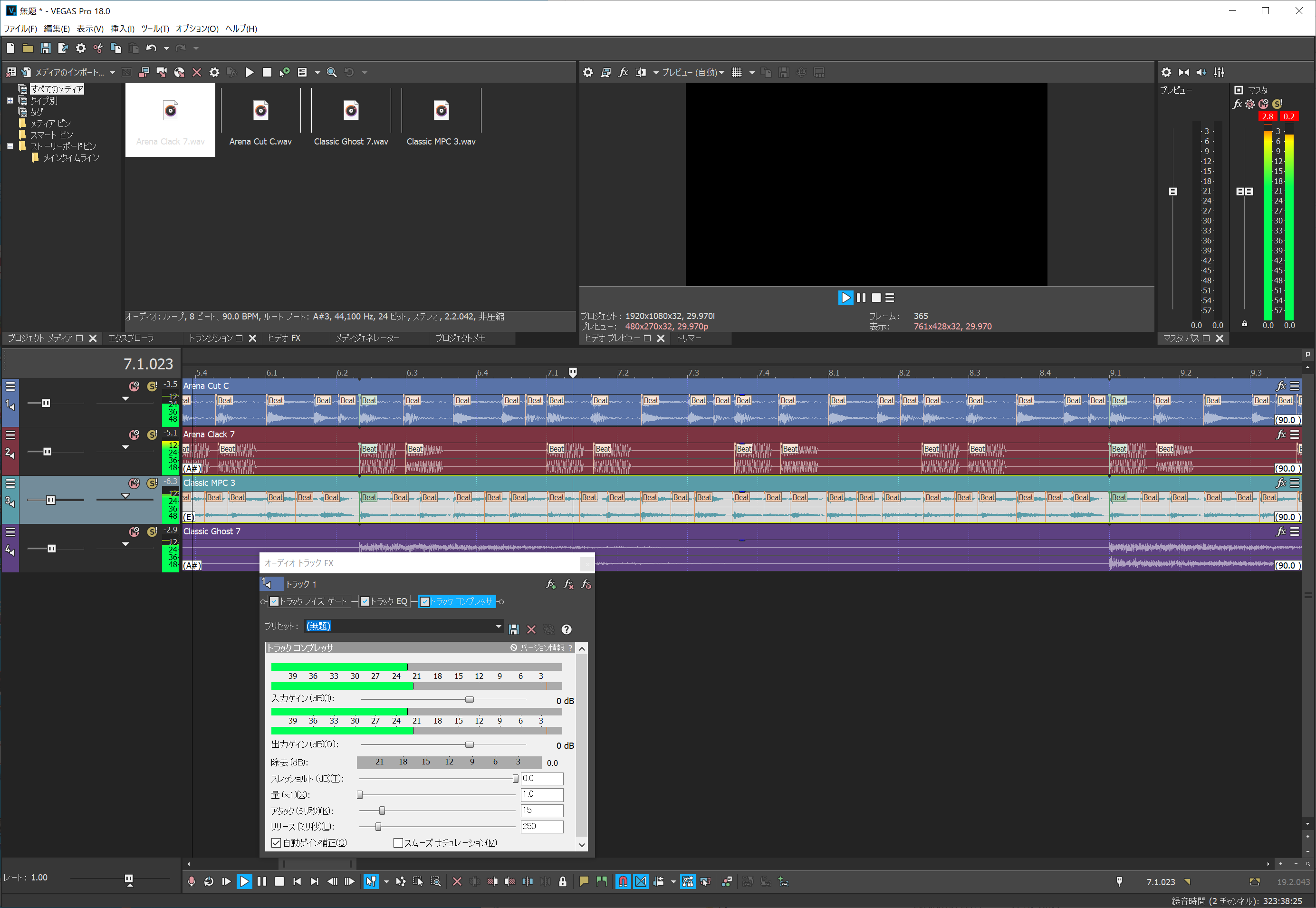The width and height of the screenshot is (1316, 908).
Task: Uncheck Track Compressor plugin enable box
Action: (424, 601)
